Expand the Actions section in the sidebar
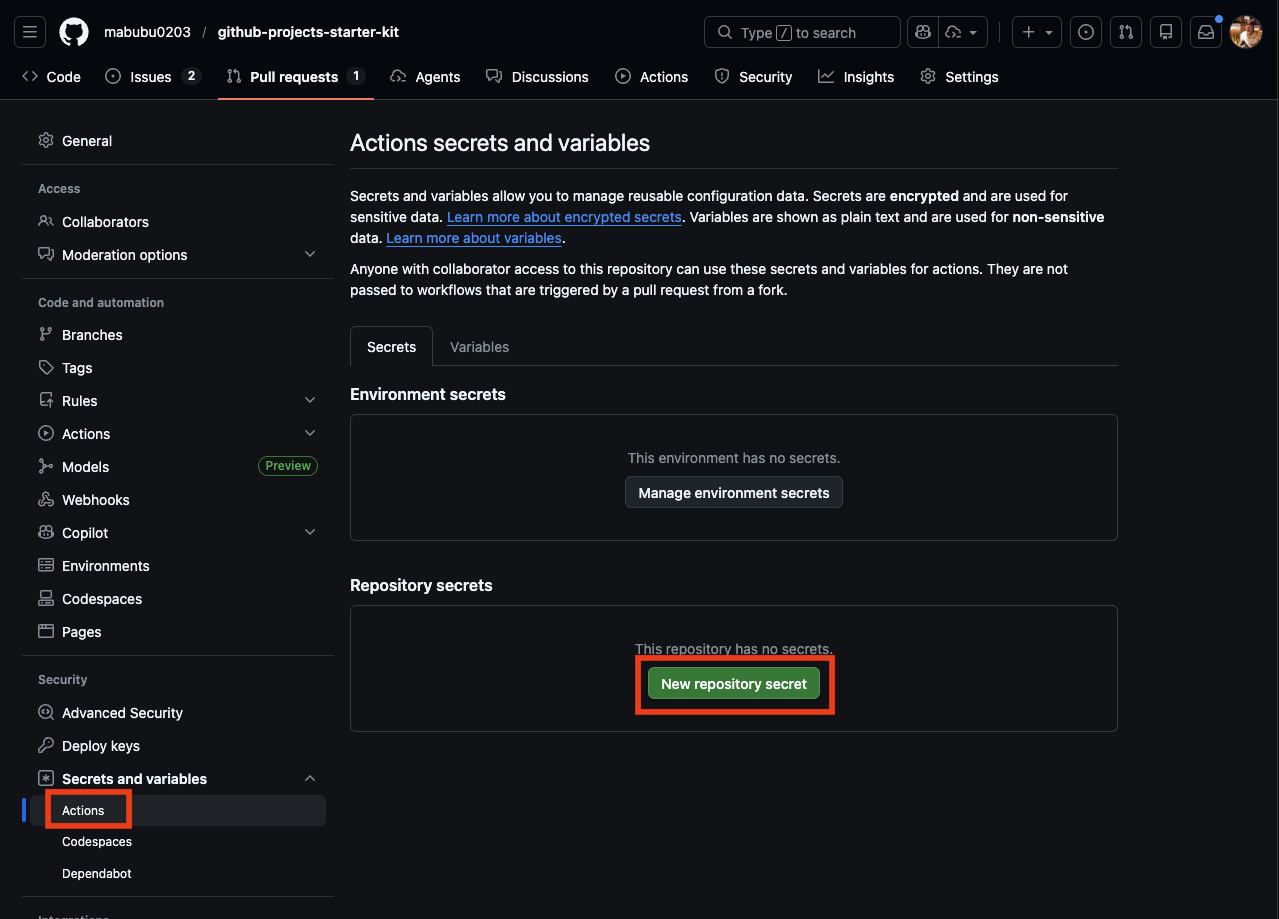 (x=310, y=434)
